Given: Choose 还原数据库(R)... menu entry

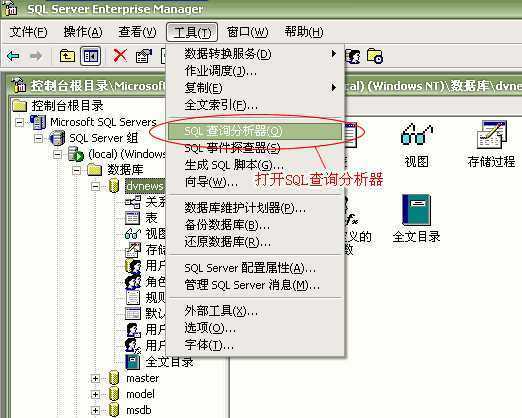Looking at the screenshot, I should 256,242.
